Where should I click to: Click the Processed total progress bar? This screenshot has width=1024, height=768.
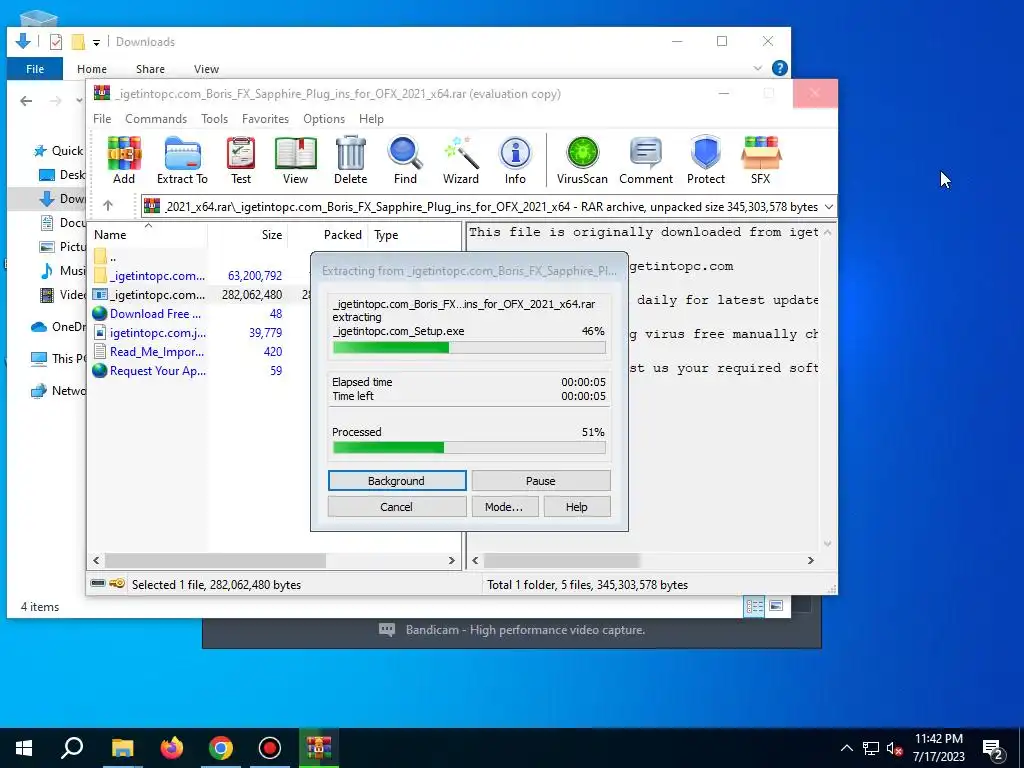[469, 447]
